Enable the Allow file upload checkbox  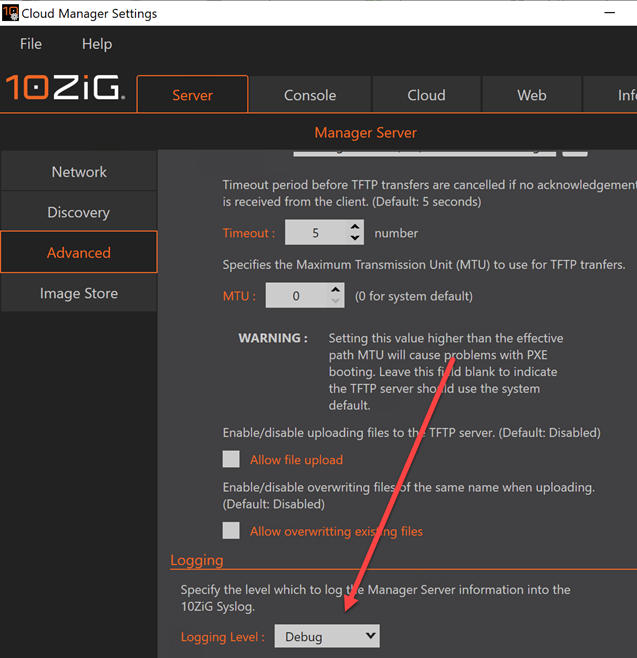pos(231,459)
